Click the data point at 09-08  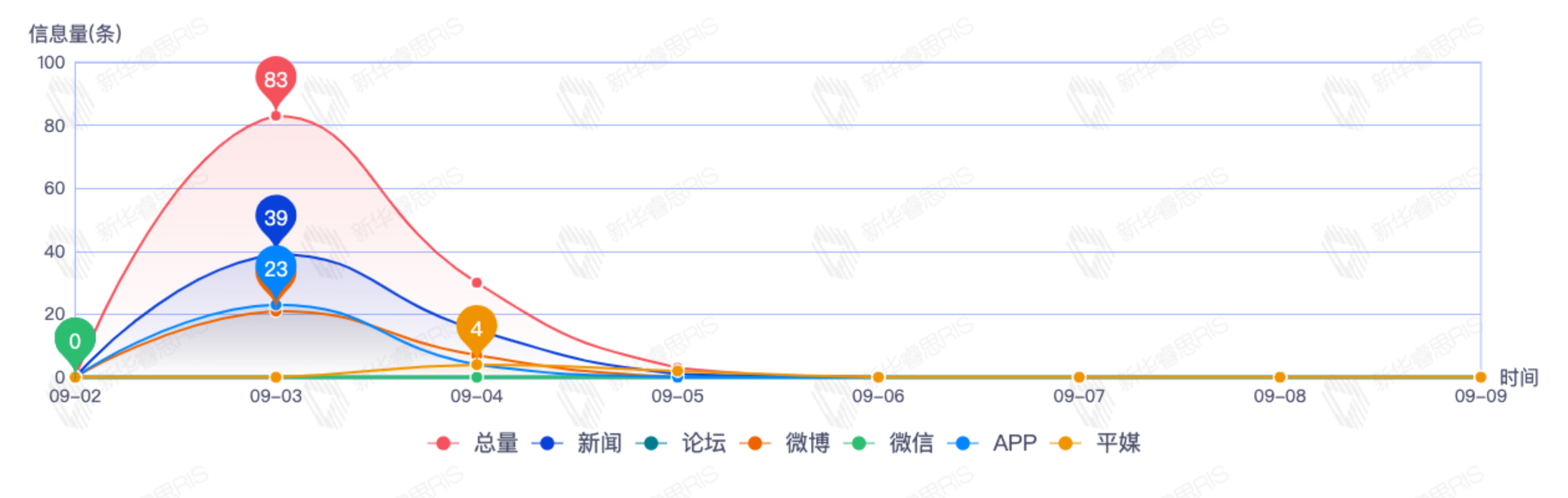pos(1280,377)
